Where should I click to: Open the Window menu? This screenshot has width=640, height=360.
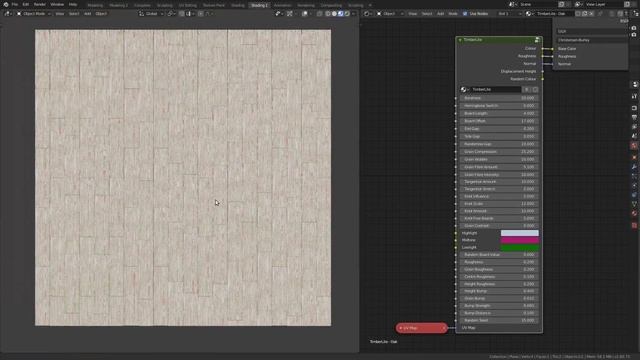click(57, 4)
